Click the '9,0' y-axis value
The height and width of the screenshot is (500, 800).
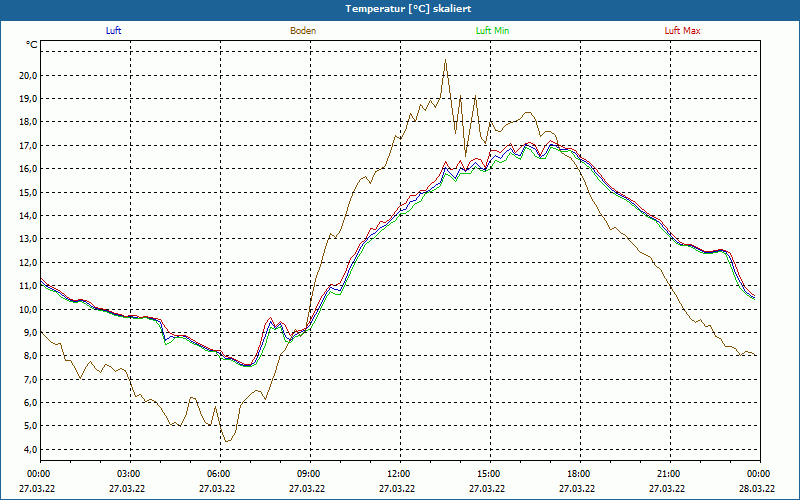pyautogui.click(x=30, y=332)
